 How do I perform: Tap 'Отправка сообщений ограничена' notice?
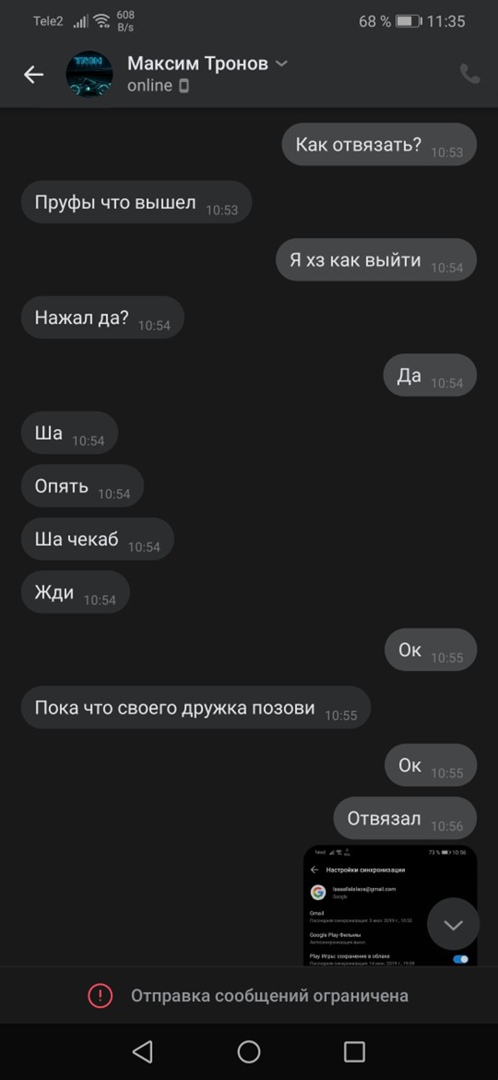coord(269,995)
